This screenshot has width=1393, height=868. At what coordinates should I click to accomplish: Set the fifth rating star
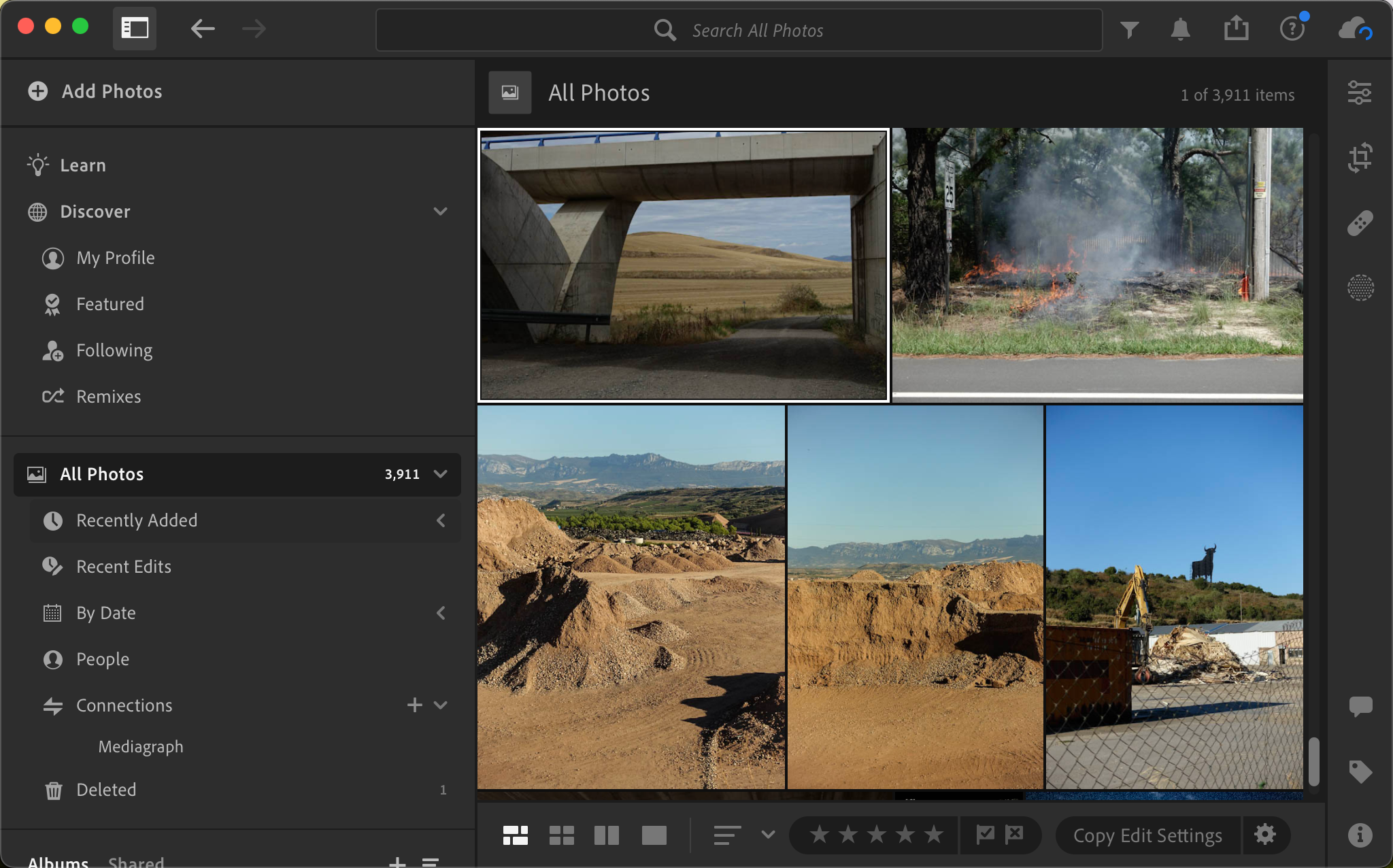tap(934, 835)
